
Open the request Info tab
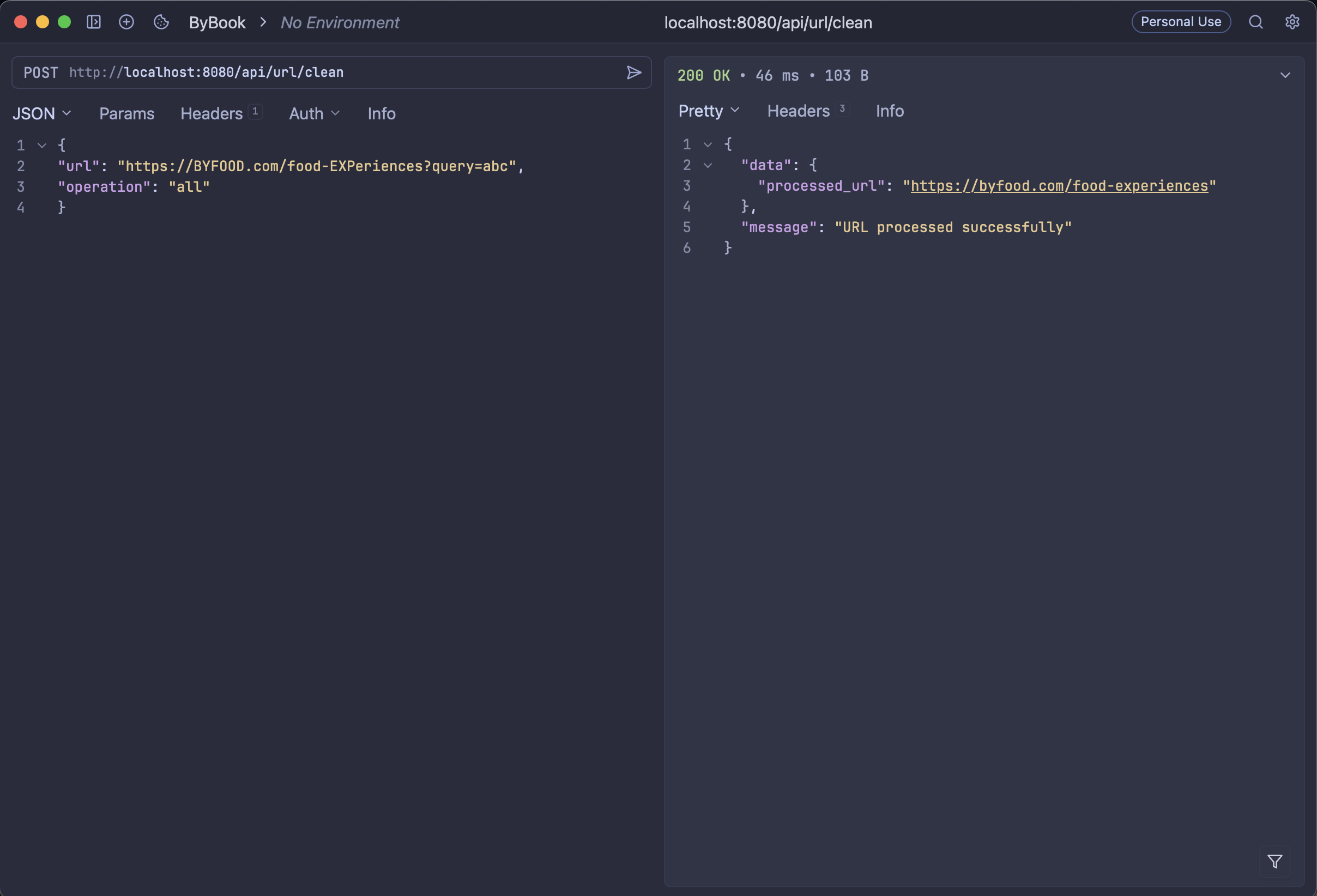(382, 113)
